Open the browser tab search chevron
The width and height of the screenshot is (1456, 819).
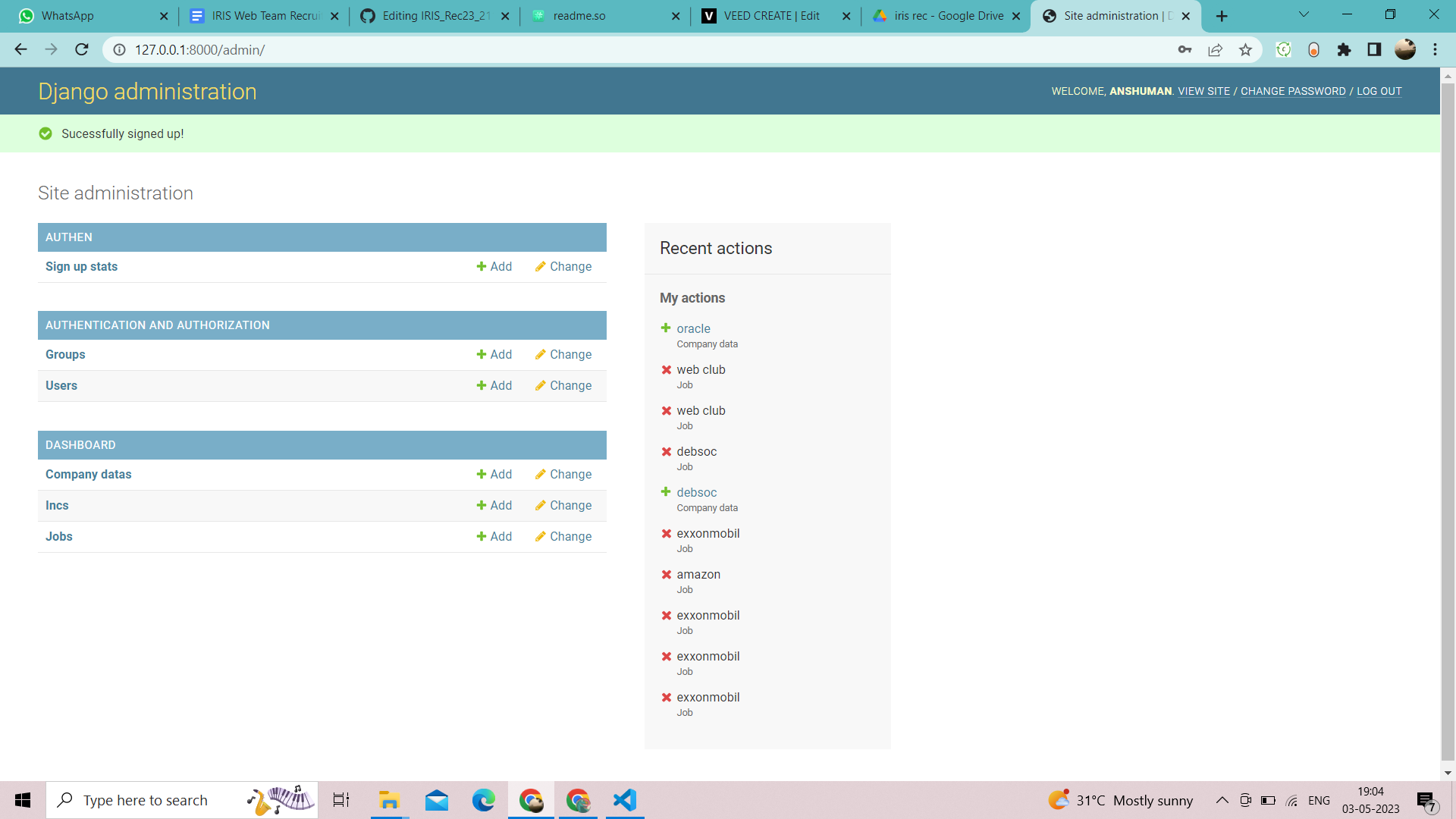click(x=1303, y=15)
